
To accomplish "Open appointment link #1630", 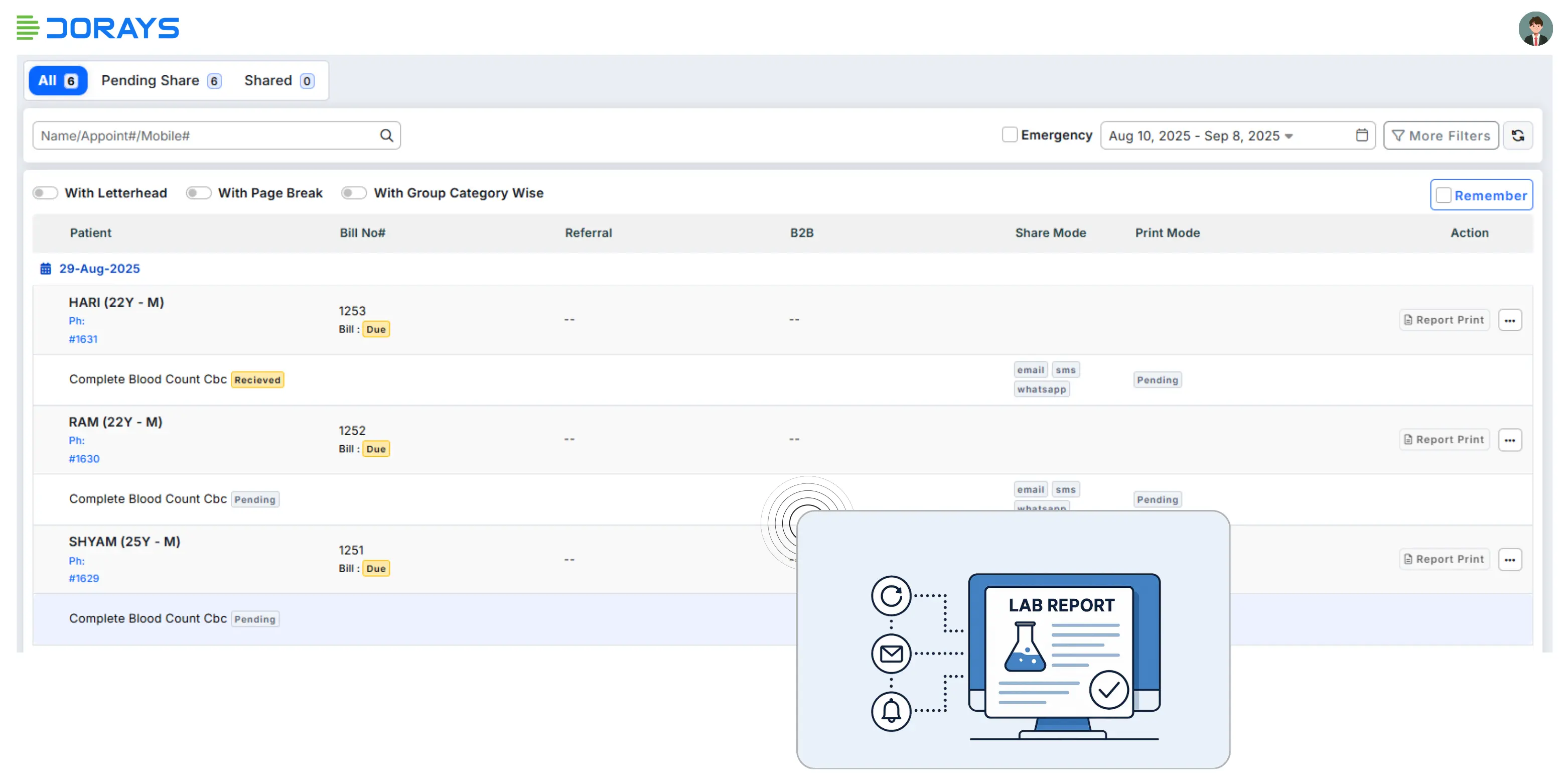I will 84,459.
